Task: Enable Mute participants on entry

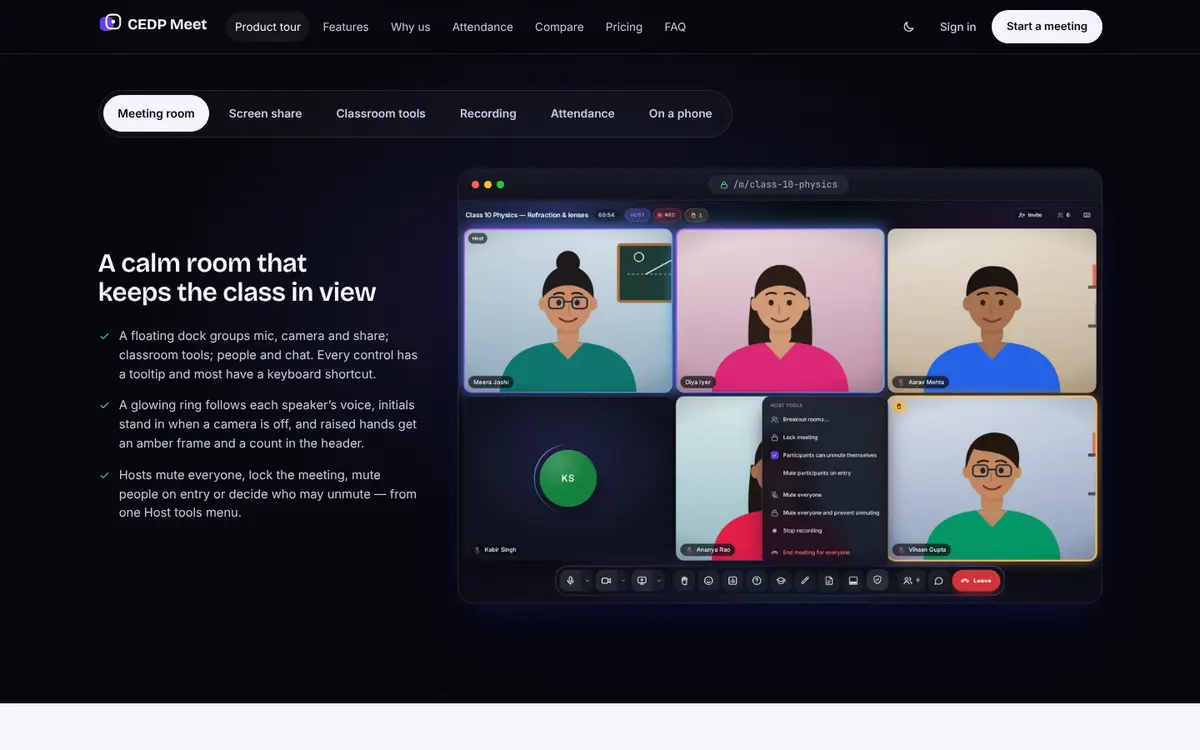Action: [x=824, y=472]
